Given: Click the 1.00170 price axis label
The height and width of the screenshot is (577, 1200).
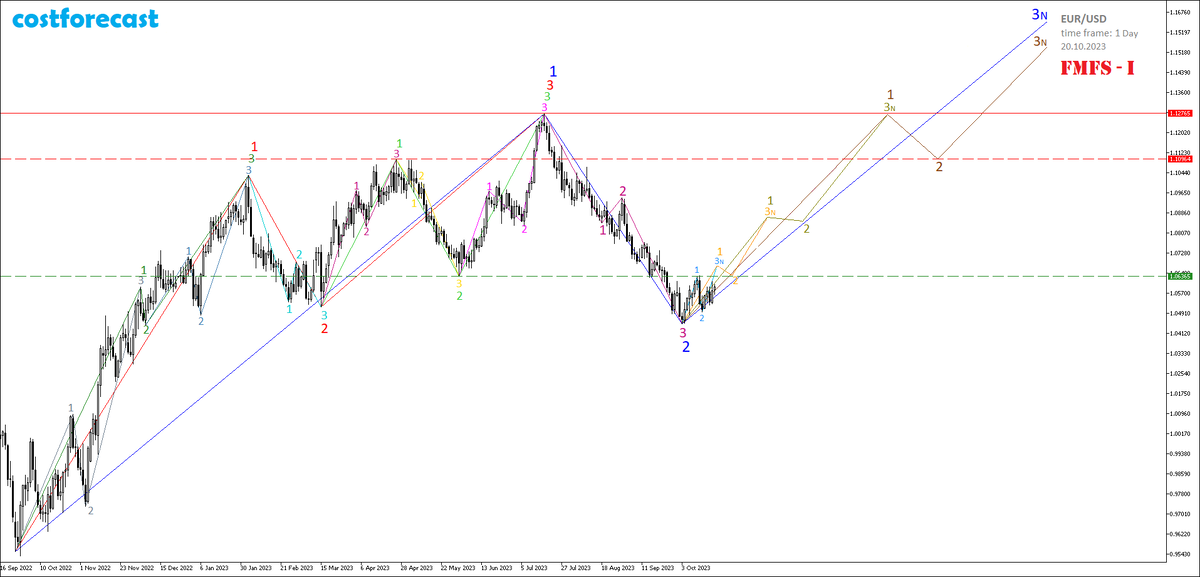Looking at the screenshot, I should click(1180, 433).
